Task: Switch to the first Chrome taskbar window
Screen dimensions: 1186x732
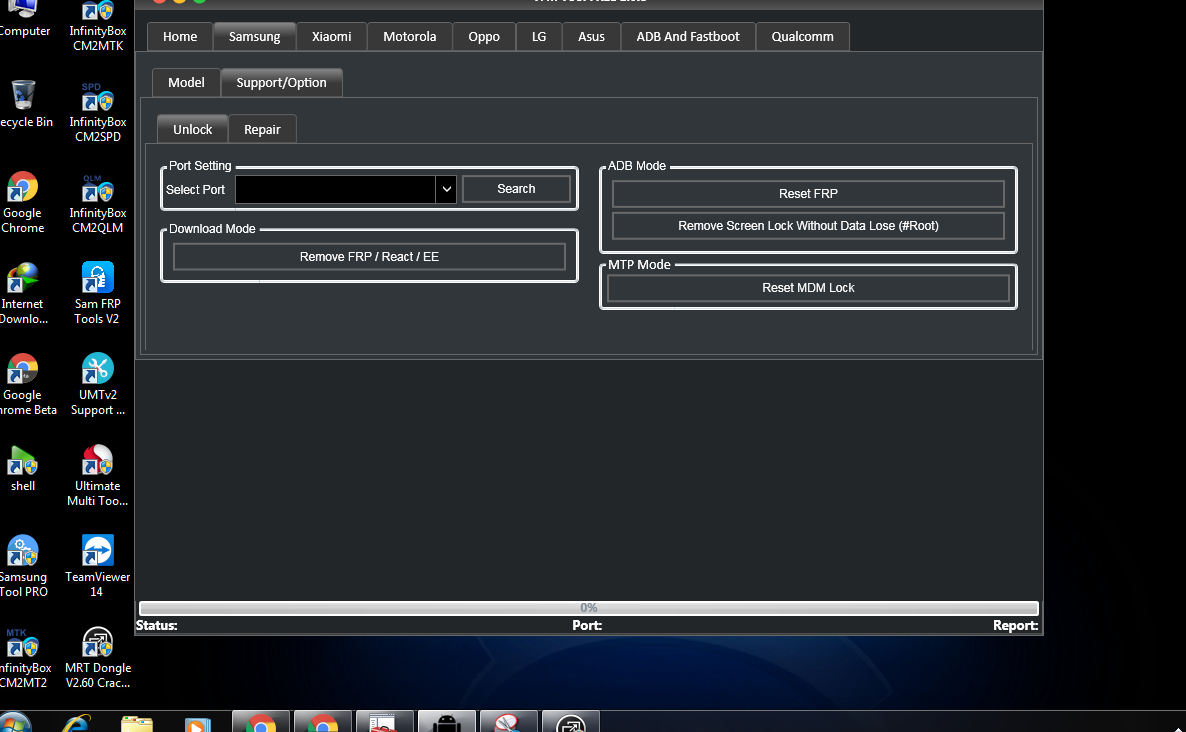Action: tap(261, 721)
